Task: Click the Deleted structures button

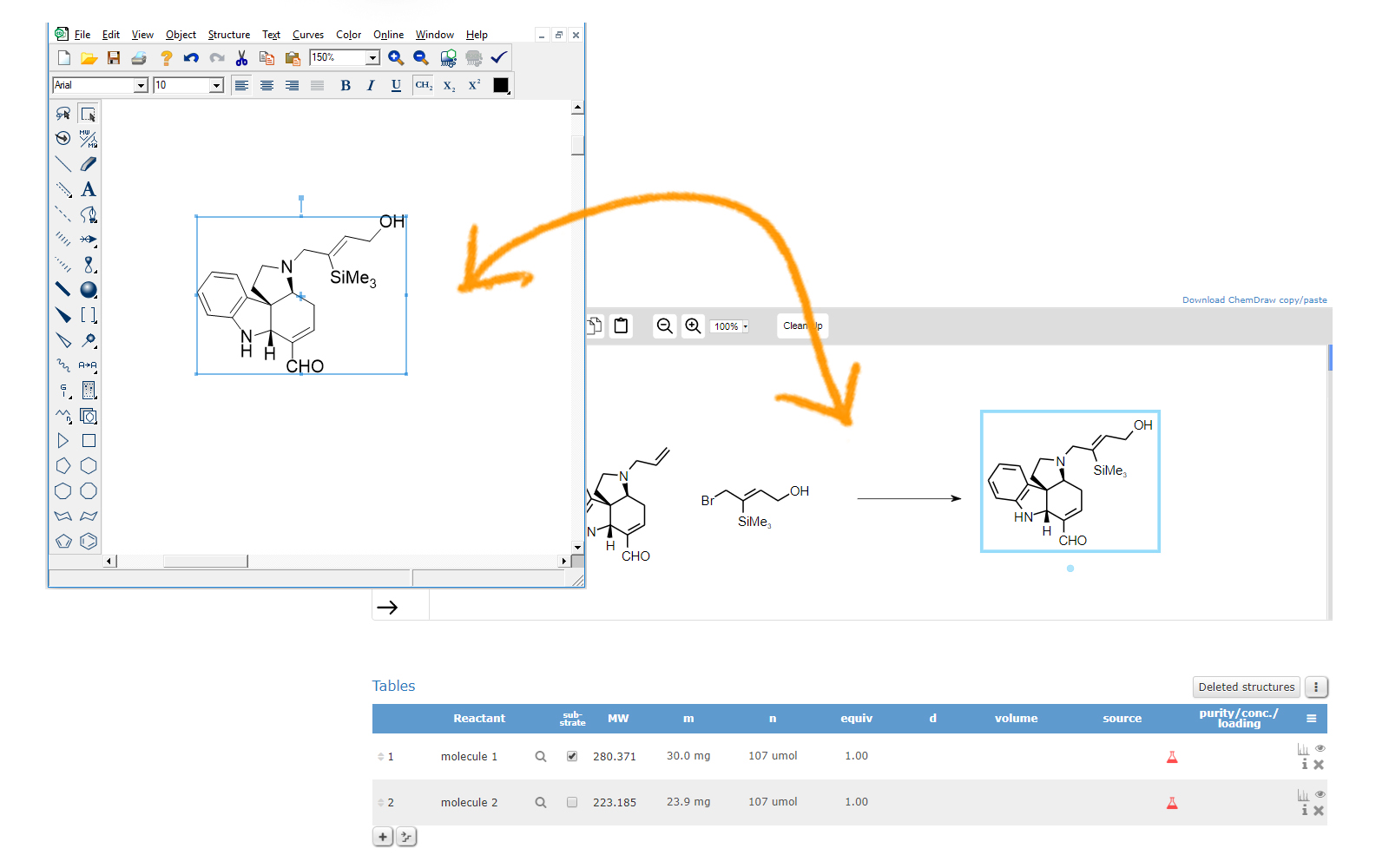Action: coord(1246,687)
